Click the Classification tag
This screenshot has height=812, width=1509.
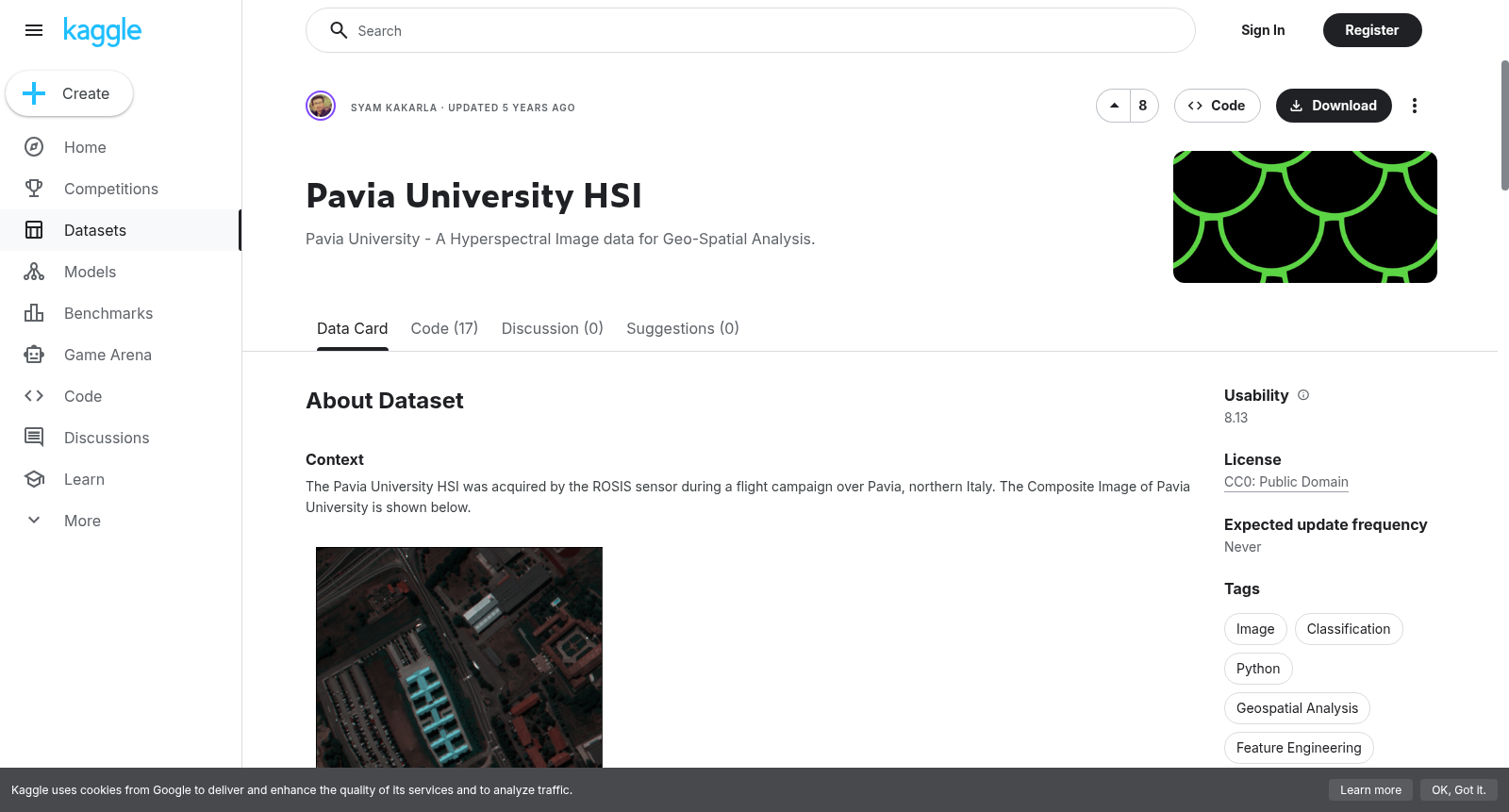pyautogui.click(x=1349, y=629)
